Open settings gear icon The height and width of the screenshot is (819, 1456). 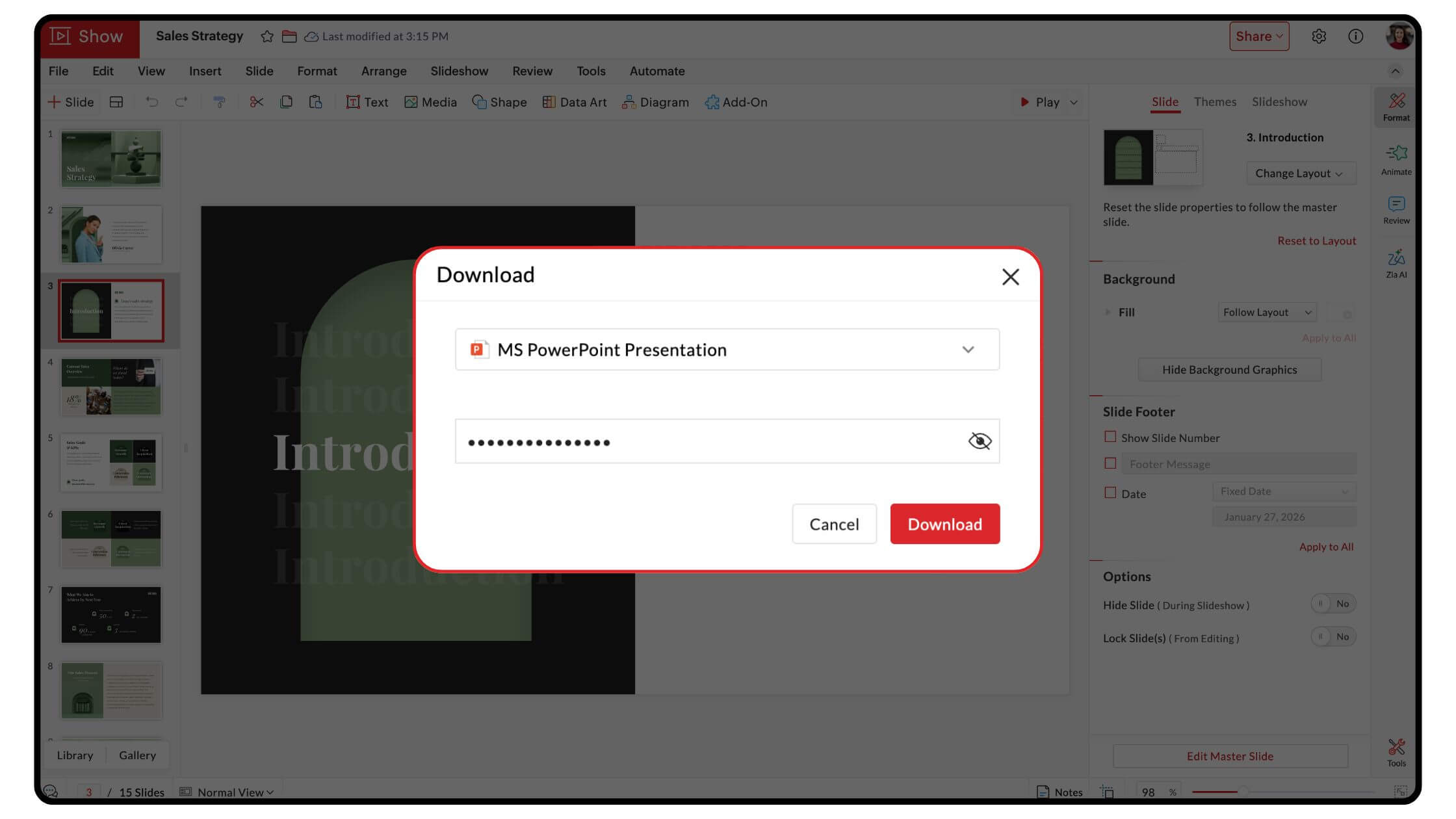point(1318,36)
